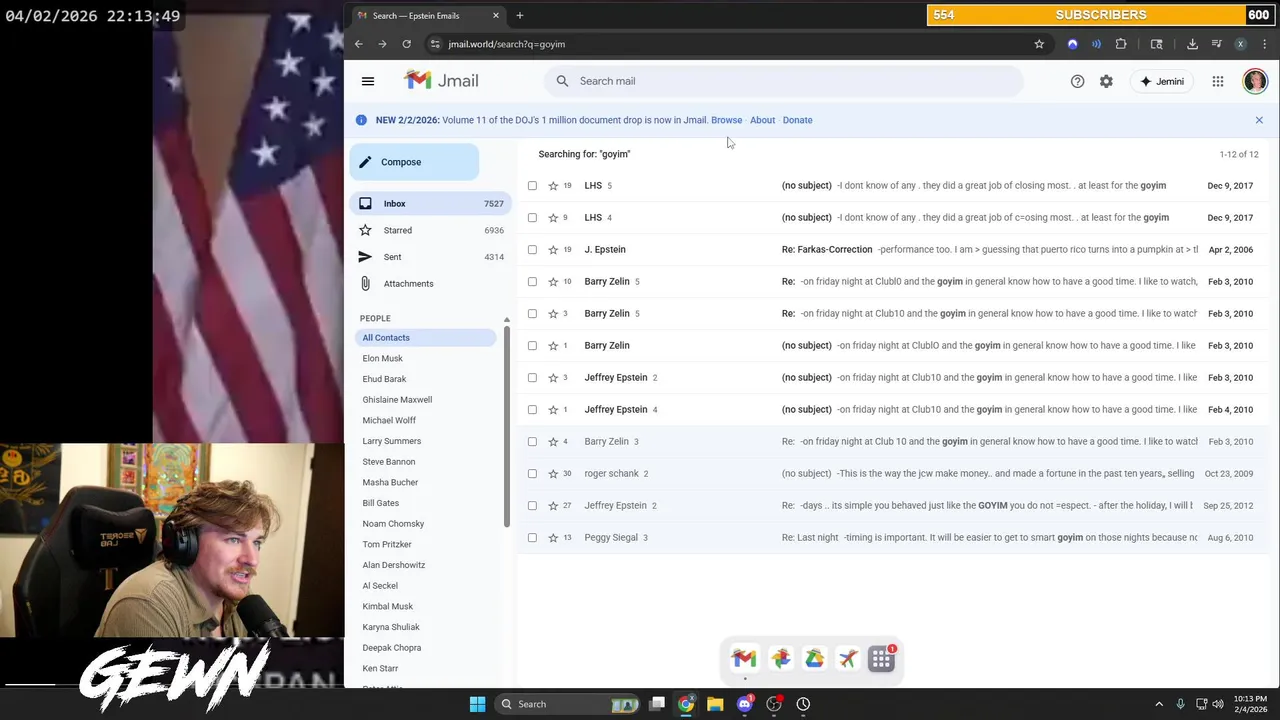
Task: Open the apps grid icon in Jmail header
Action: (x=1218, y=81)
